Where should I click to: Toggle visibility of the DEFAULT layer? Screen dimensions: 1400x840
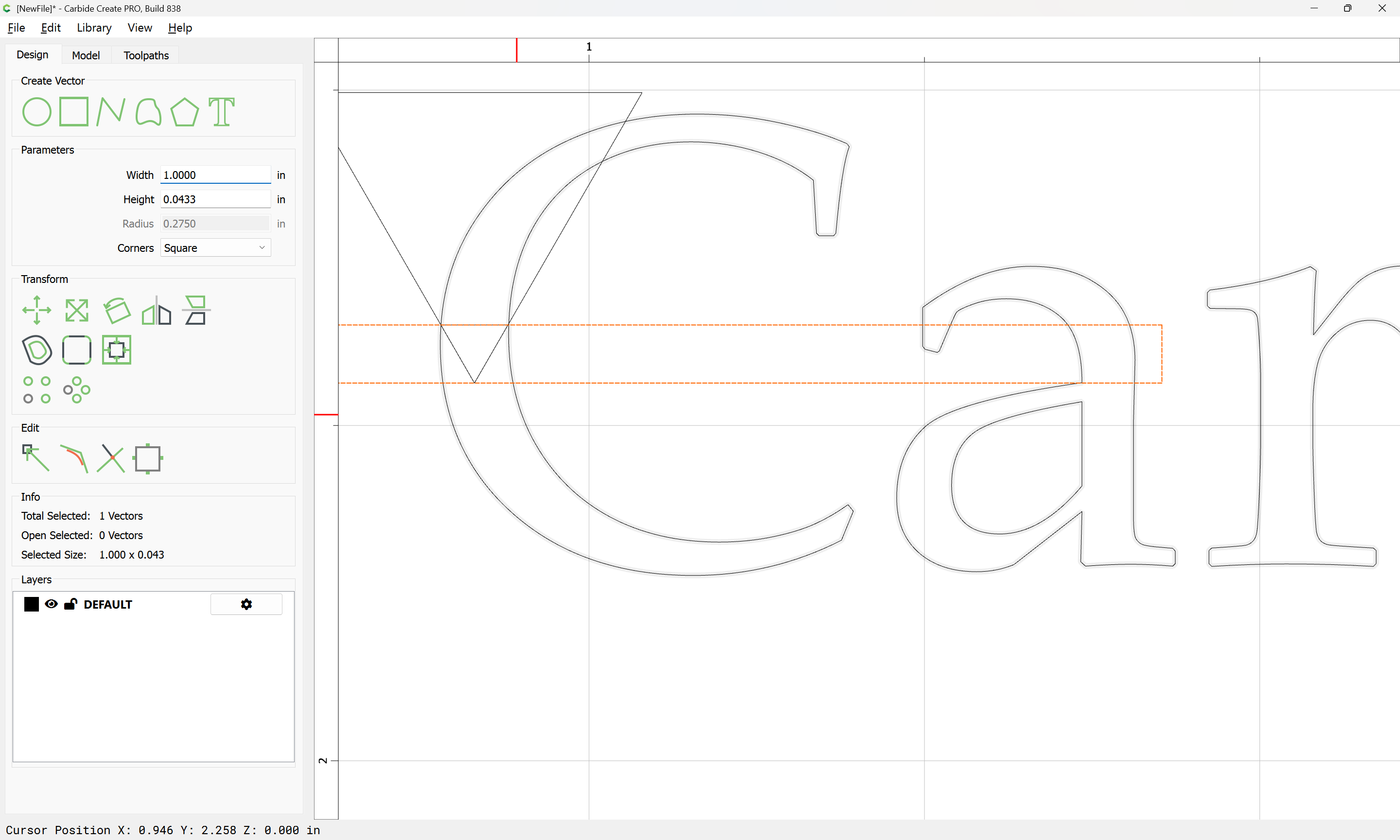click(51, 604)
